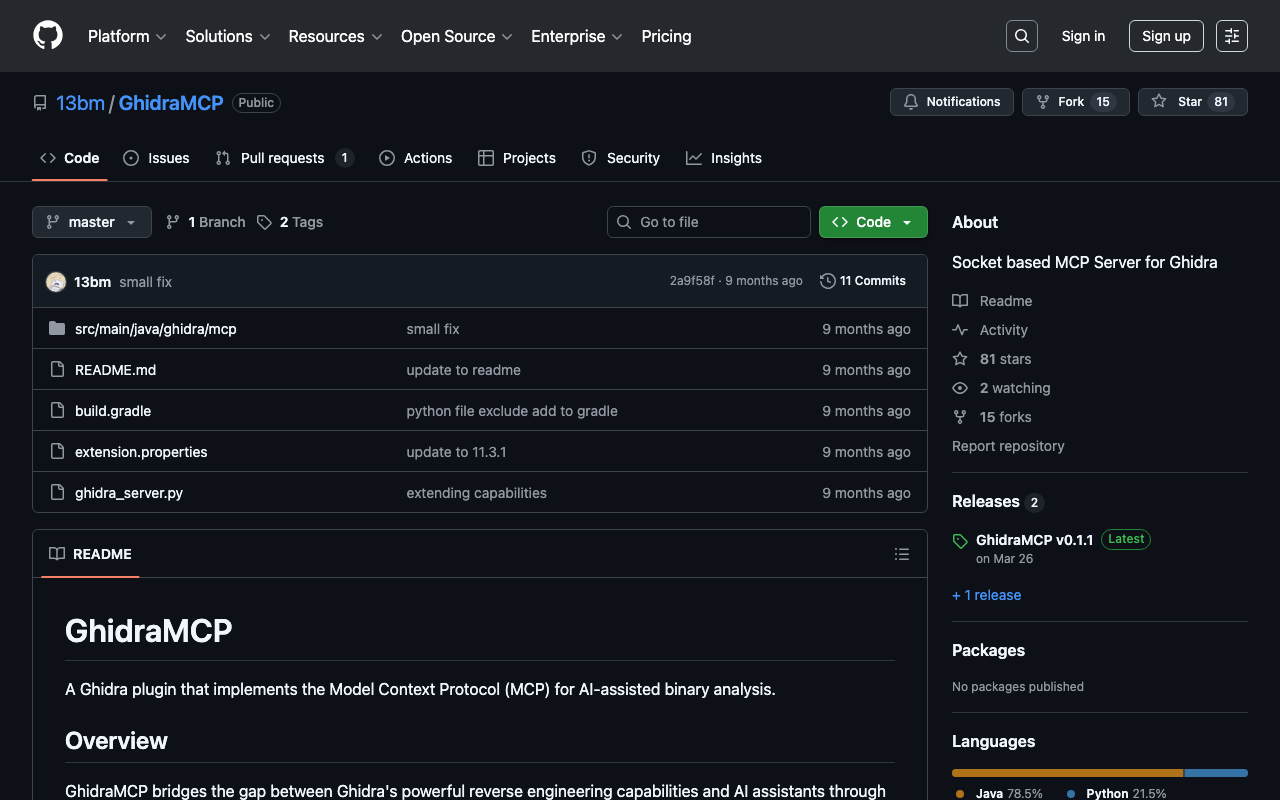Click the 13bm author avatar

pos(56,282)
